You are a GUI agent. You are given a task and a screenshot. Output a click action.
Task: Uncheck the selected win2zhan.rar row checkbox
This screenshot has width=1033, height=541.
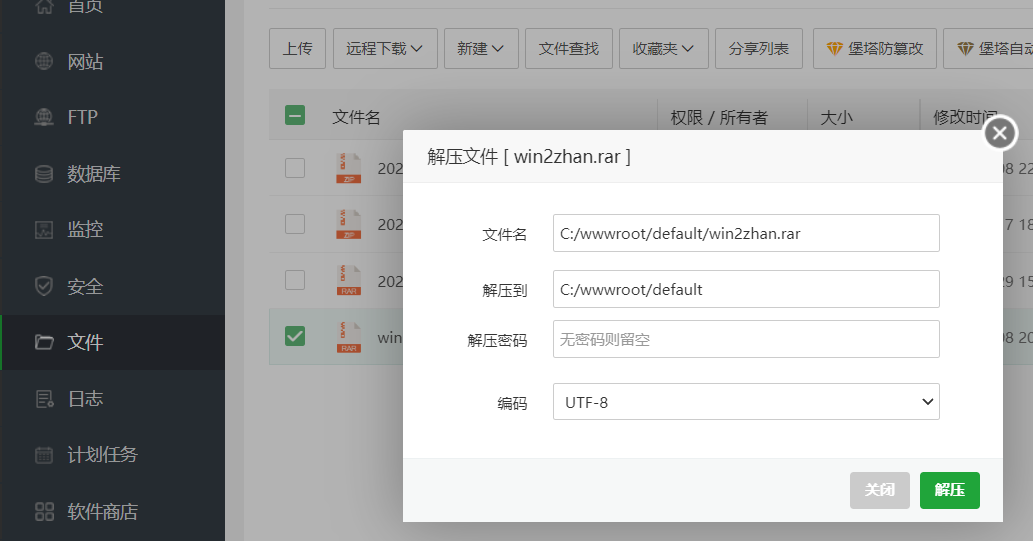(295, 336)
